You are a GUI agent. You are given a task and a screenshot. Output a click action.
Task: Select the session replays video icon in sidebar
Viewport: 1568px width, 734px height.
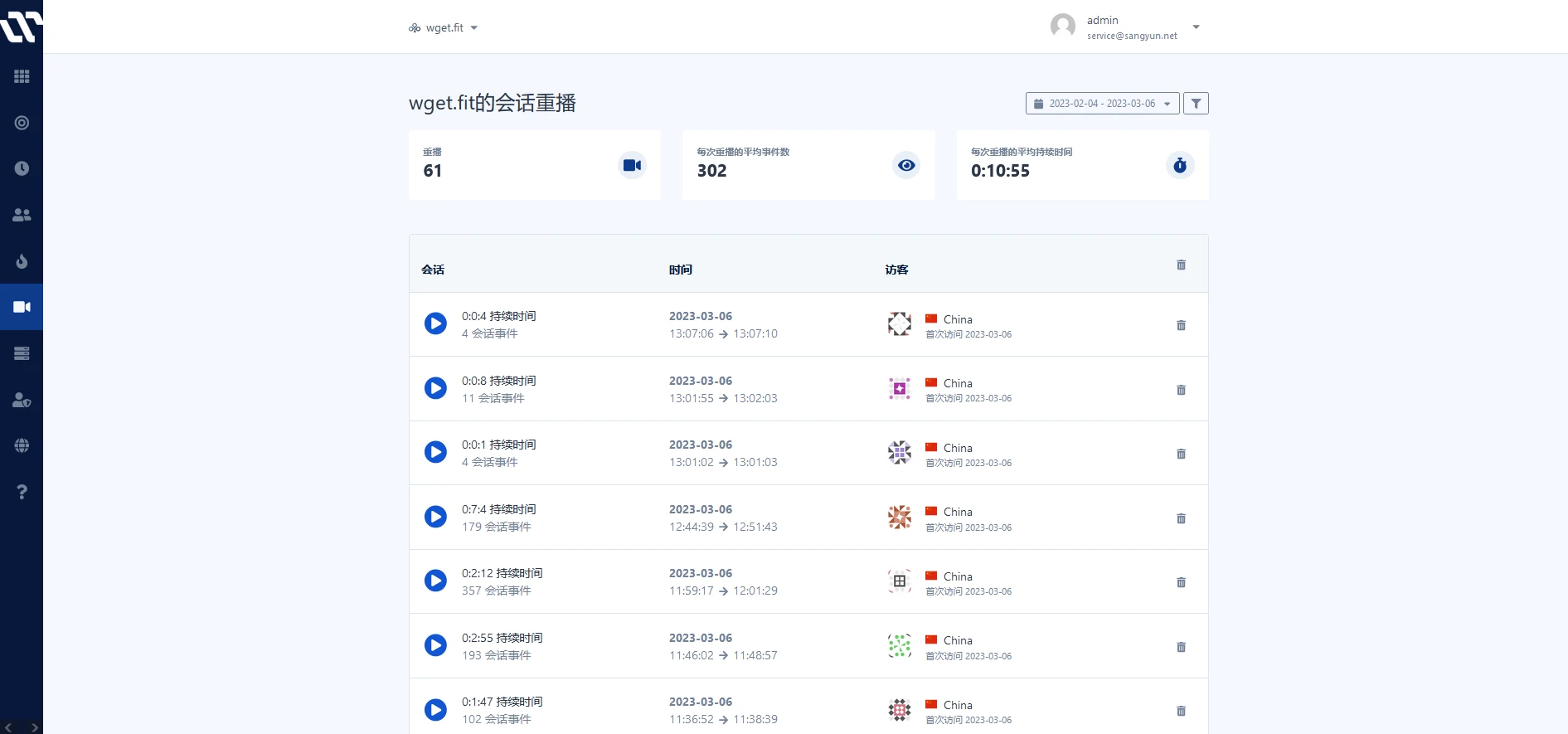(22, 307)
